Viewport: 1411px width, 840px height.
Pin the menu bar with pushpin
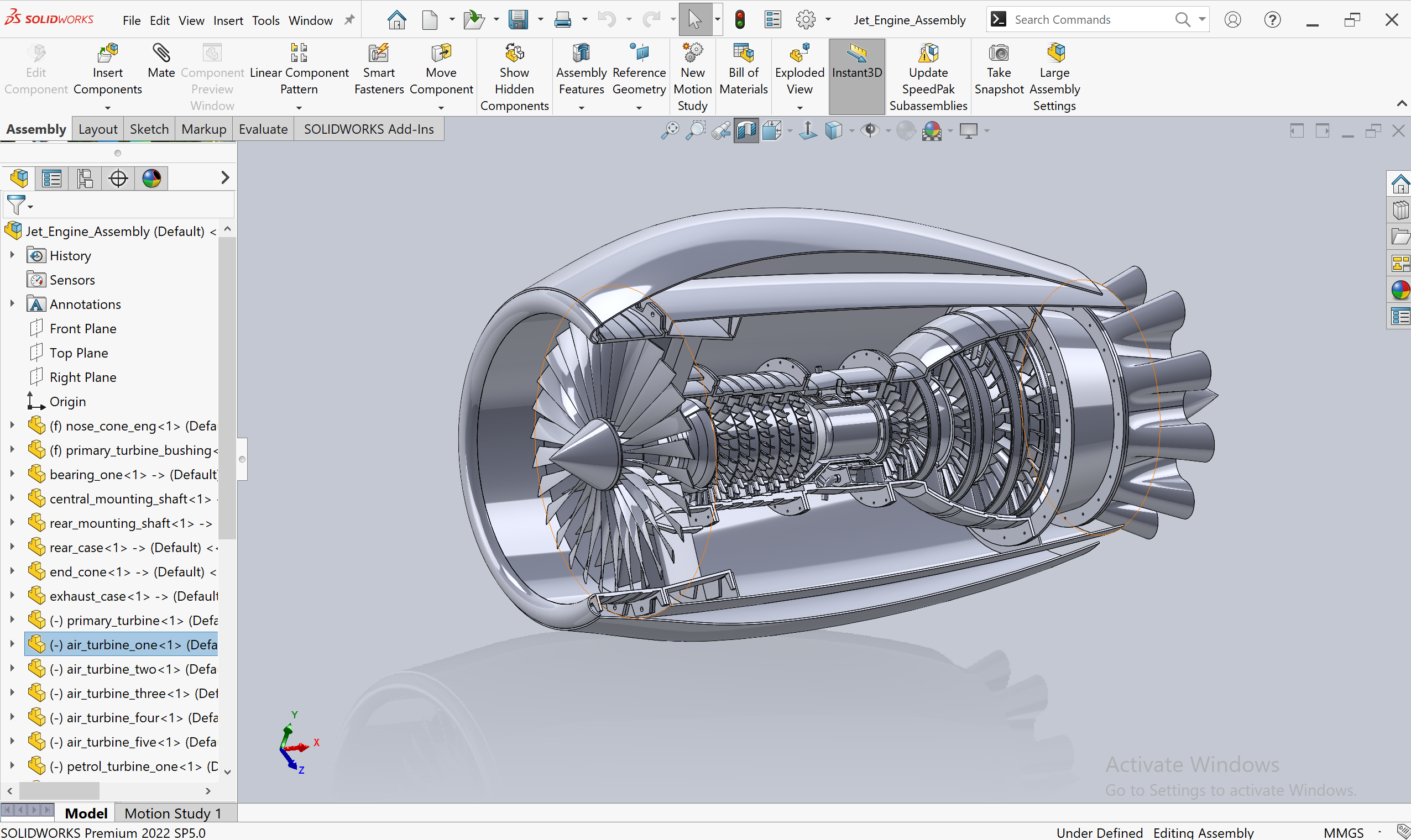(349, 20)
